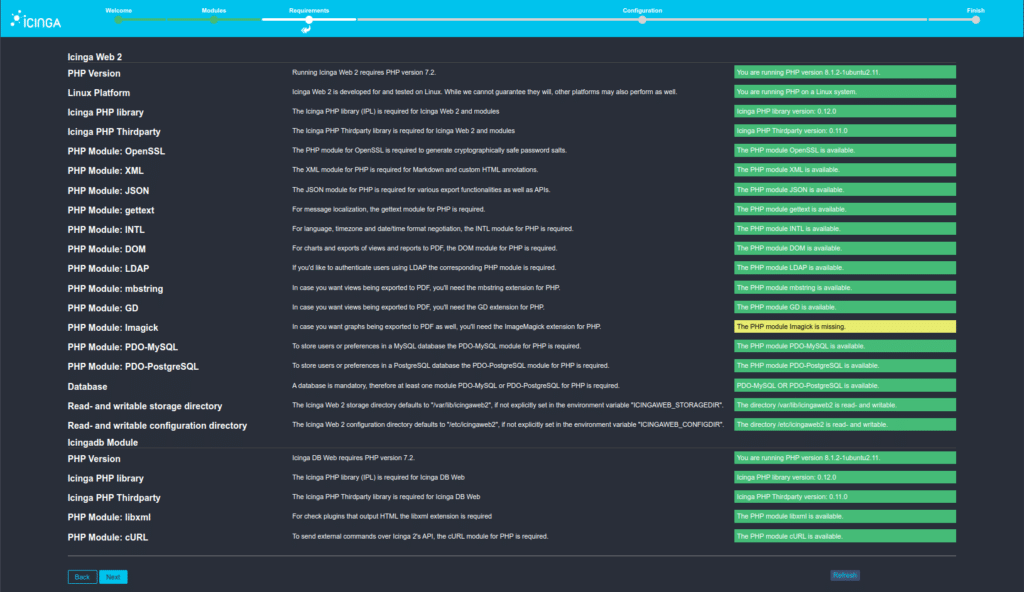Image resolution: width=1024 pixels, height=592 pixels.
Task: Click the PHP Module: gettext label
Action: 111,210
